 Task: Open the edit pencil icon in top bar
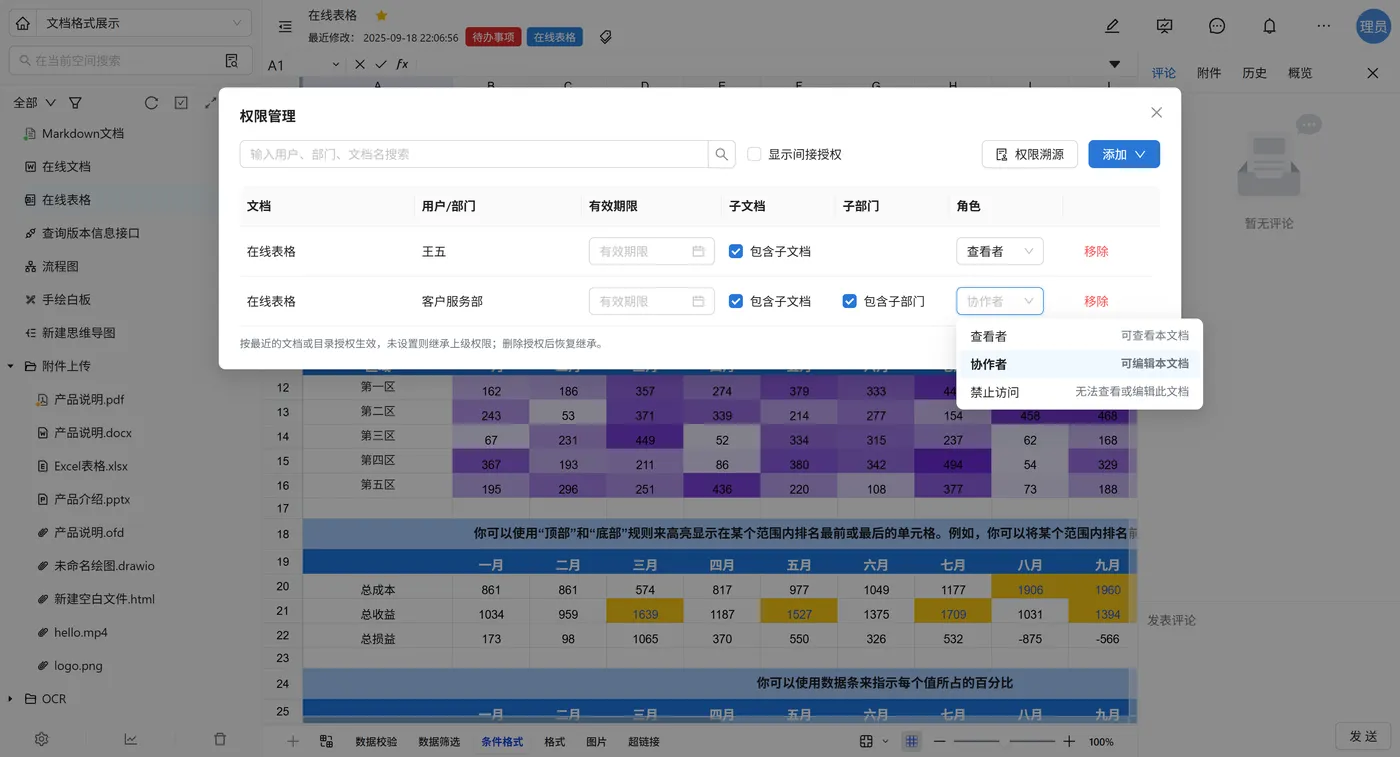click(1112, 27)
